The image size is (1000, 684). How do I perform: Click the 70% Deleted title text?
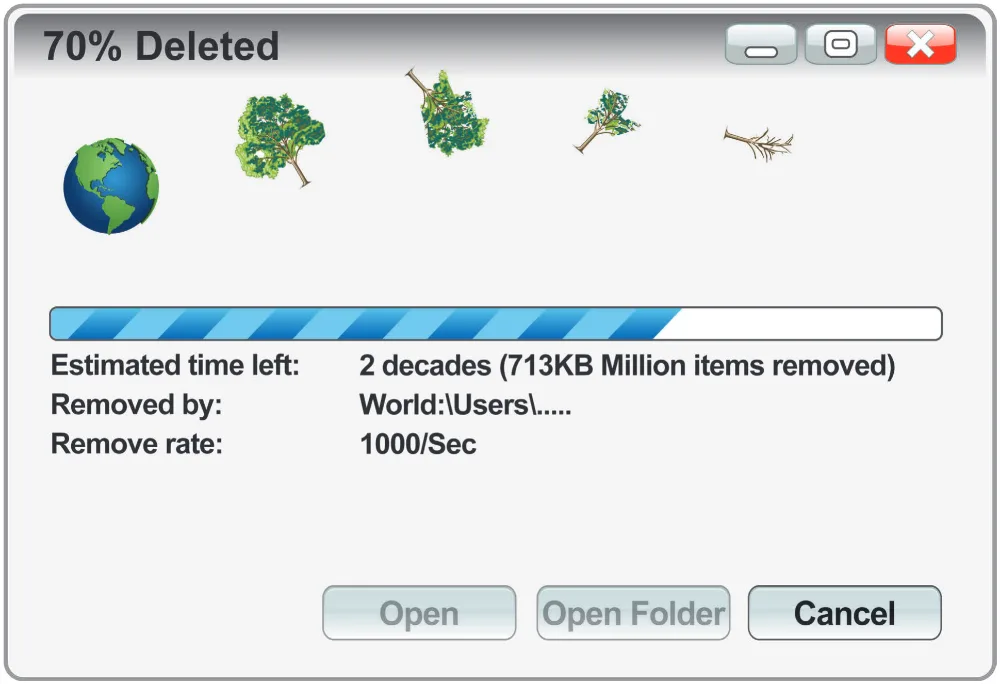tap(161, 46)
